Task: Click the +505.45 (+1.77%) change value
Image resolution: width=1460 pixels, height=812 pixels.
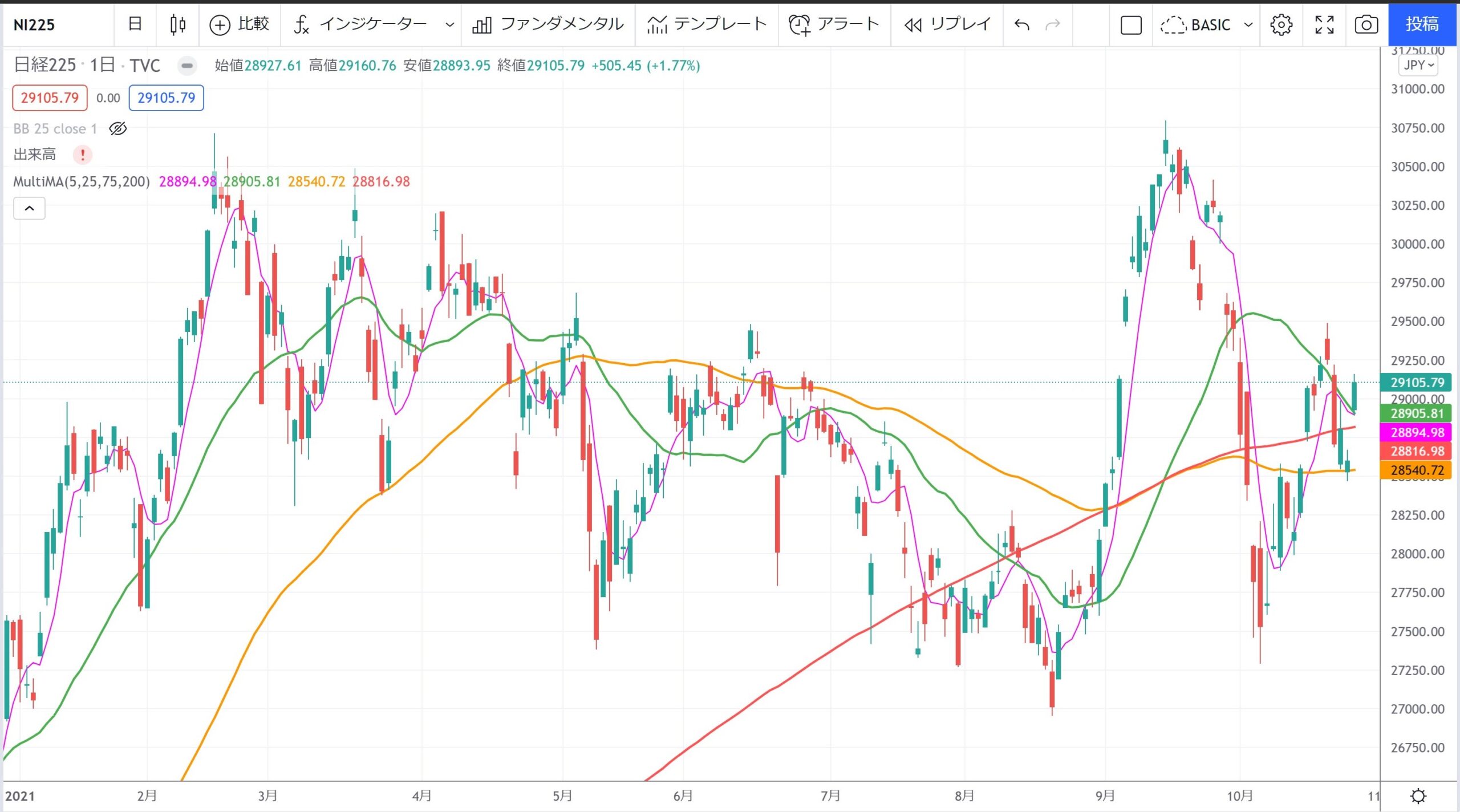Action: click(646, 66)
